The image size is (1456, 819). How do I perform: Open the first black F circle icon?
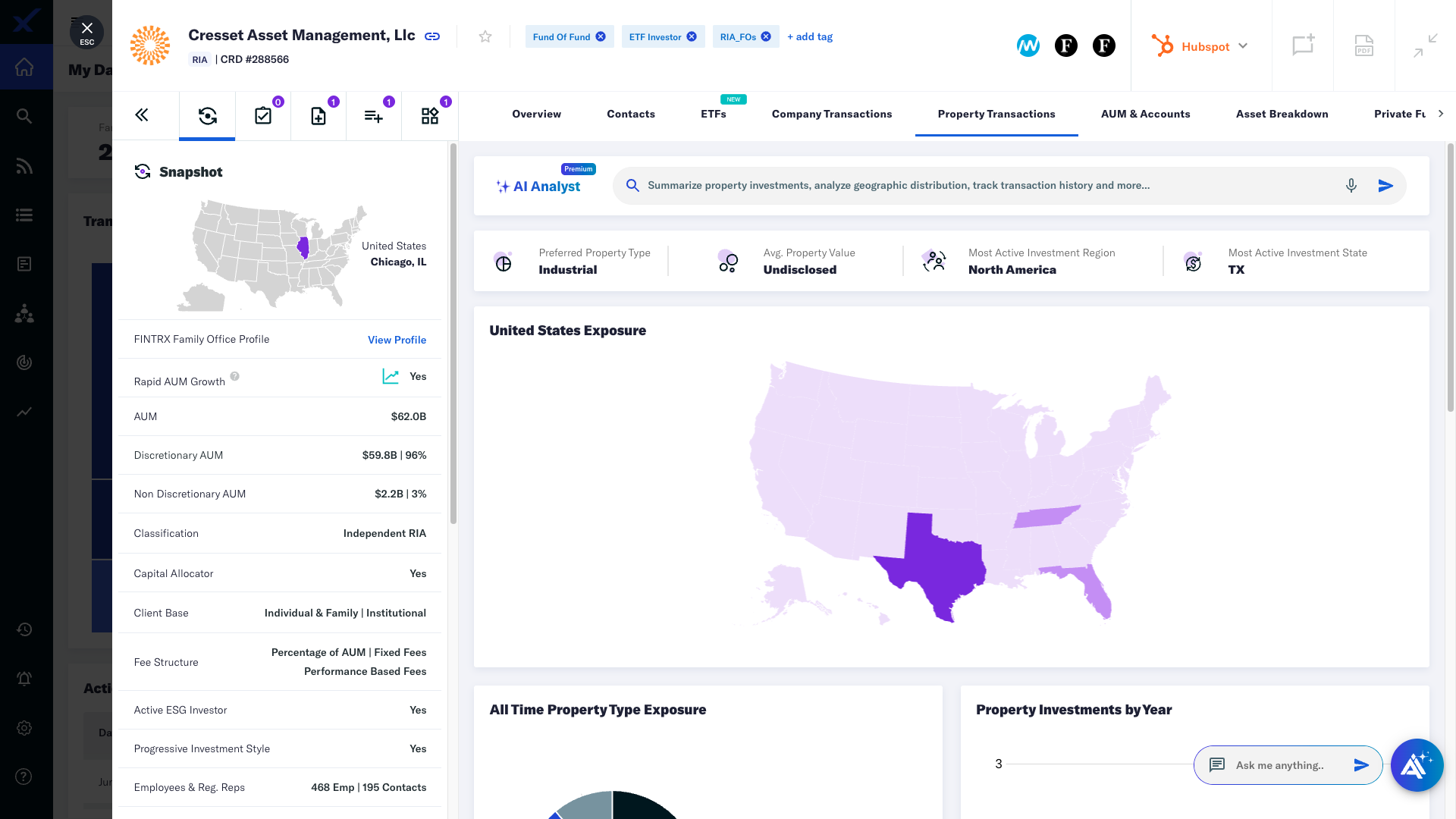point(1066,45)
